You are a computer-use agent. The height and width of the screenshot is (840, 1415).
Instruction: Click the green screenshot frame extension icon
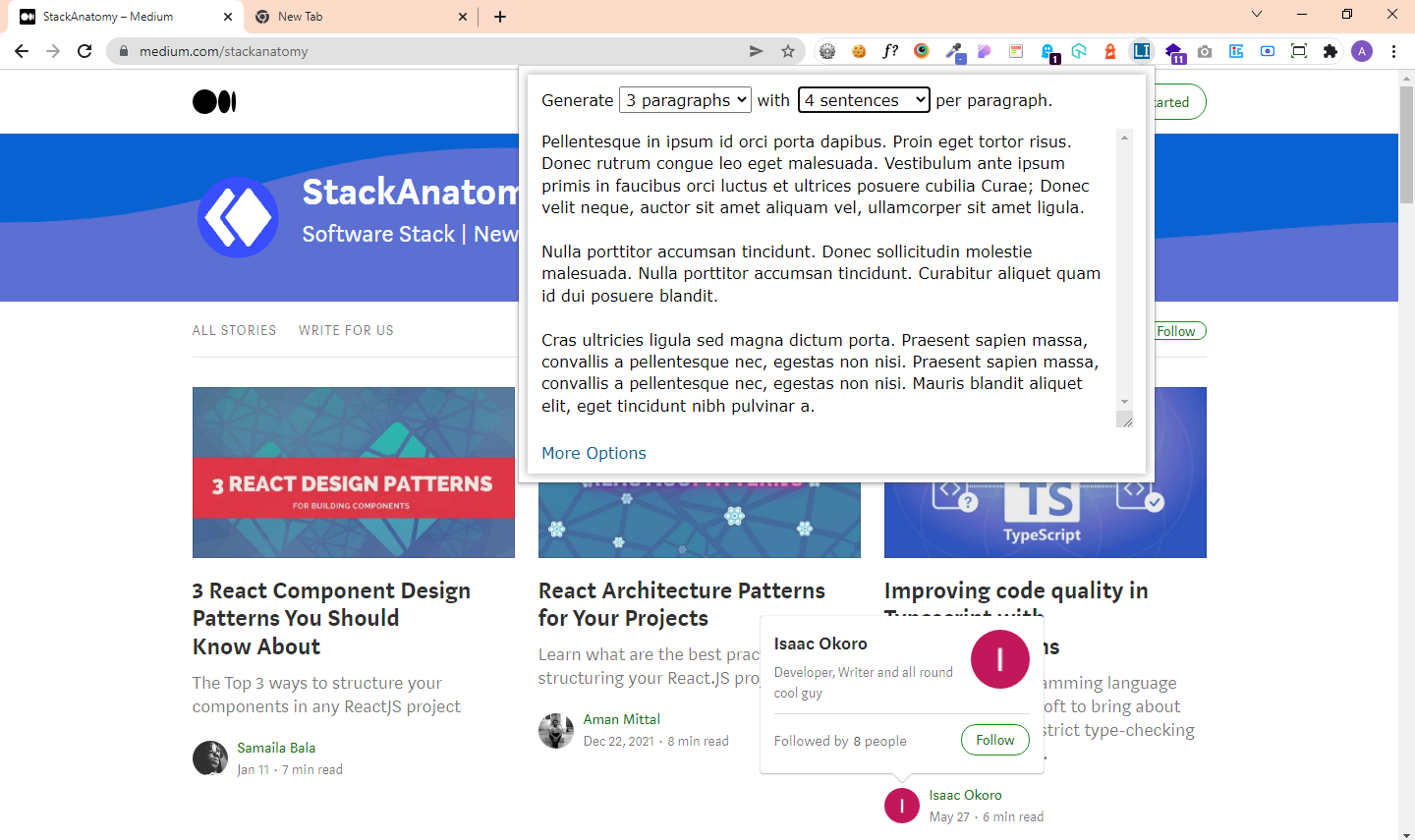coord(1299,51)
